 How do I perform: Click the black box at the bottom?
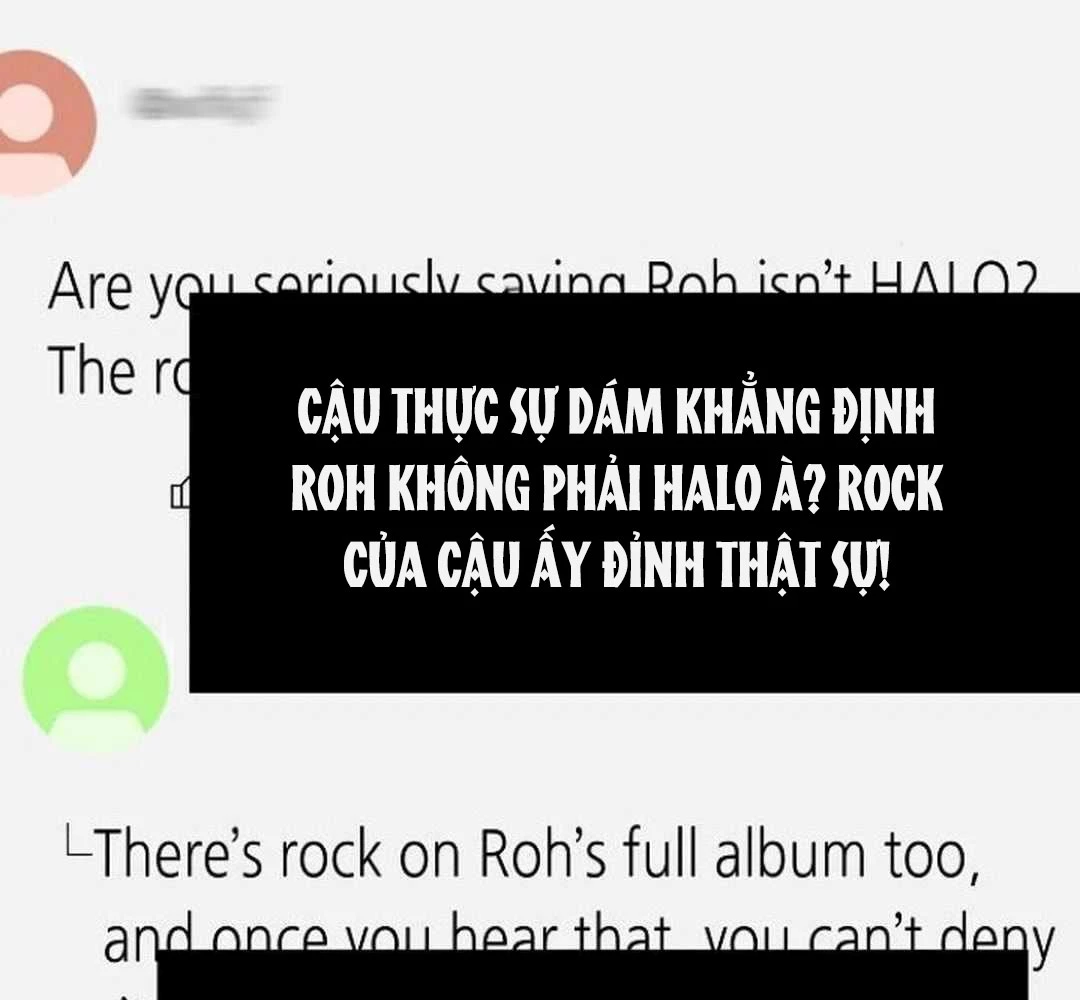tap(592, 975)
